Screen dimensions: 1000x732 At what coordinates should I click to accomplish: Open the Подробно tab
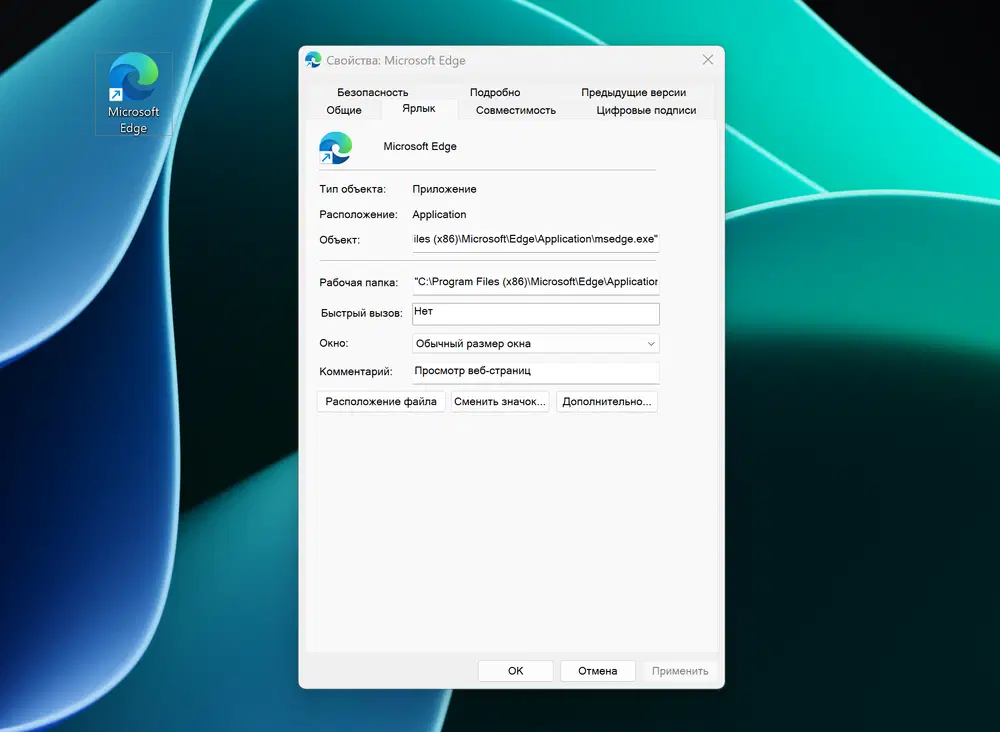click(x=495, y=92)
